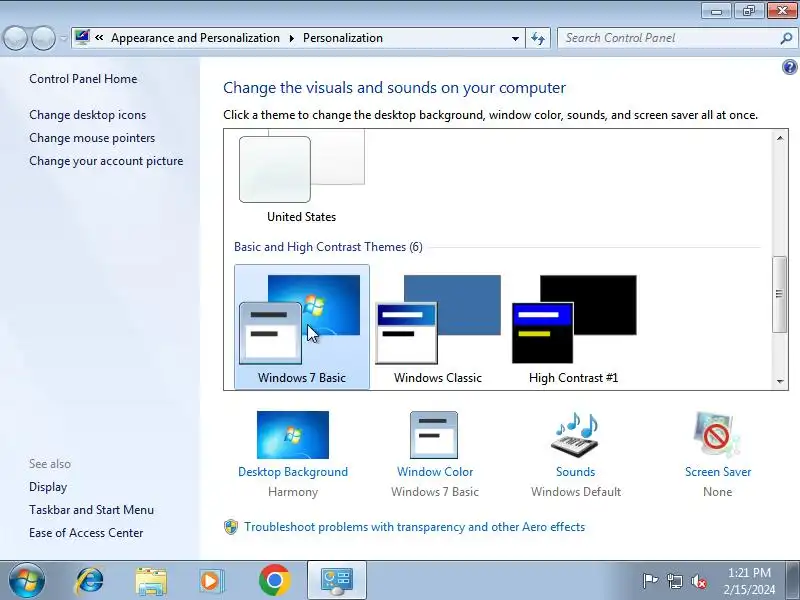This screenshot has height=600, width=800.
Task: Open Troubleshoot problems with transparency link
Action: [x=414, y=527]
